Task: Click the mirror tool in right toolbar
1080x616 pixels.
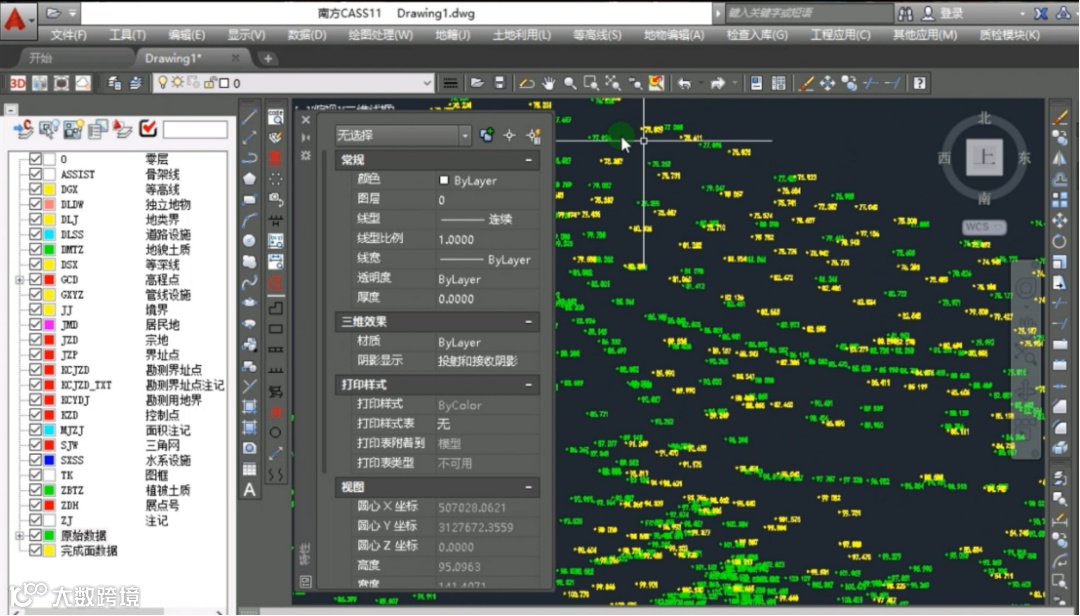Action: (1059, 158)
